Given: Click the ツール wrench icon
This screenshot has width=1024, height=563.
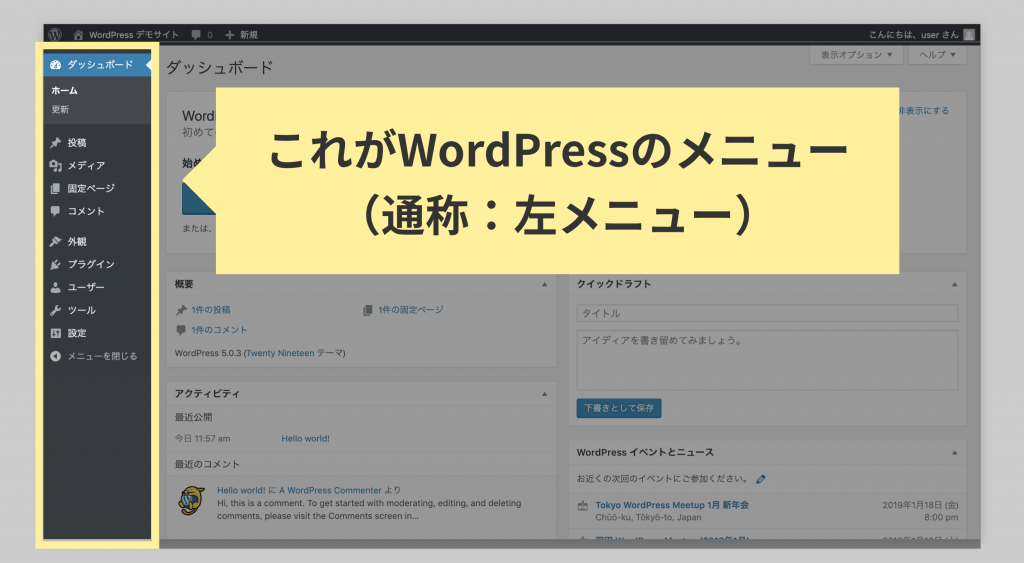Looking at the screenshot, I should [56, 310].
